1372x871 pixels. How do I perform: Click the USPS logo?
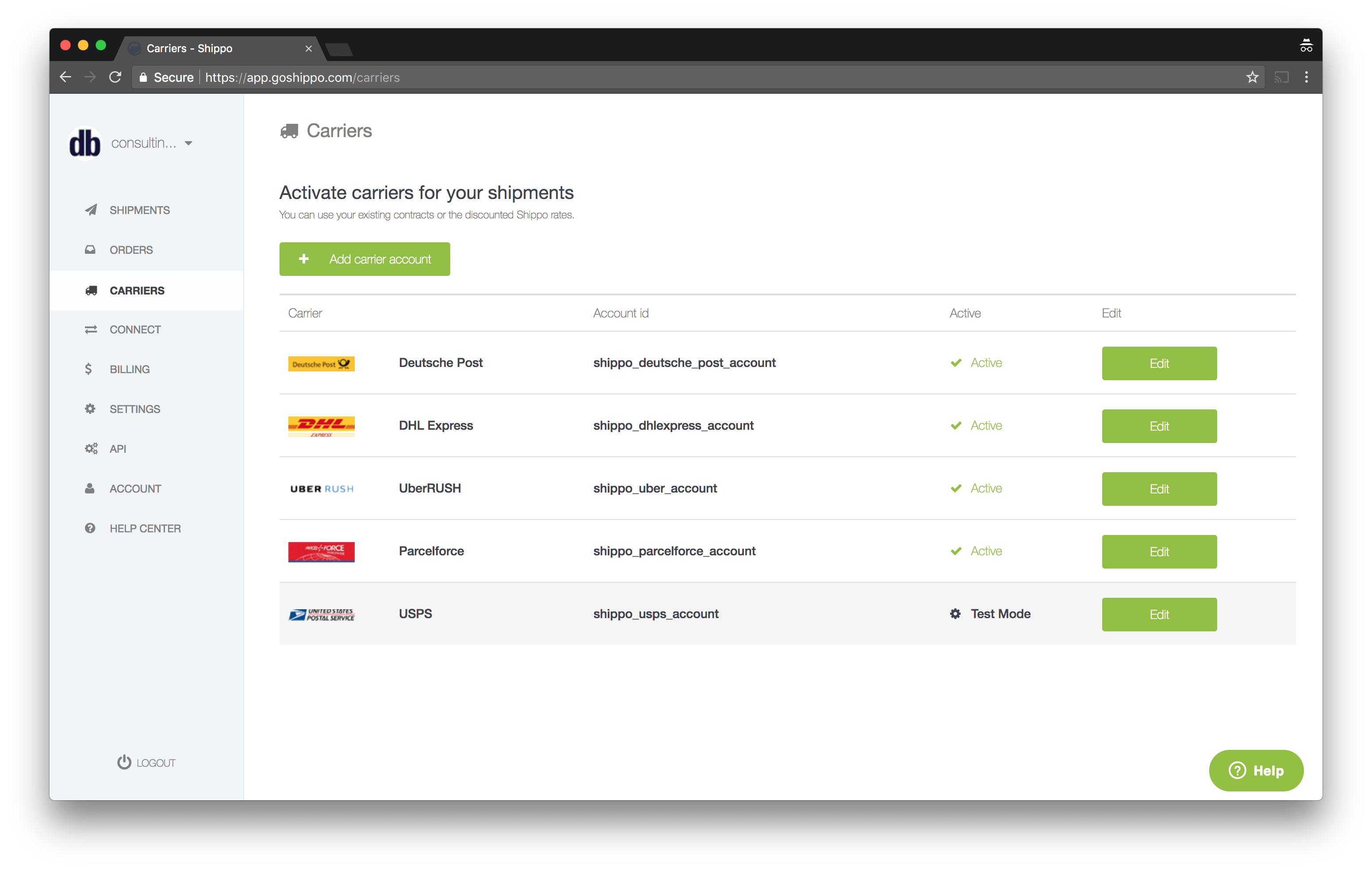coord(322,615)
